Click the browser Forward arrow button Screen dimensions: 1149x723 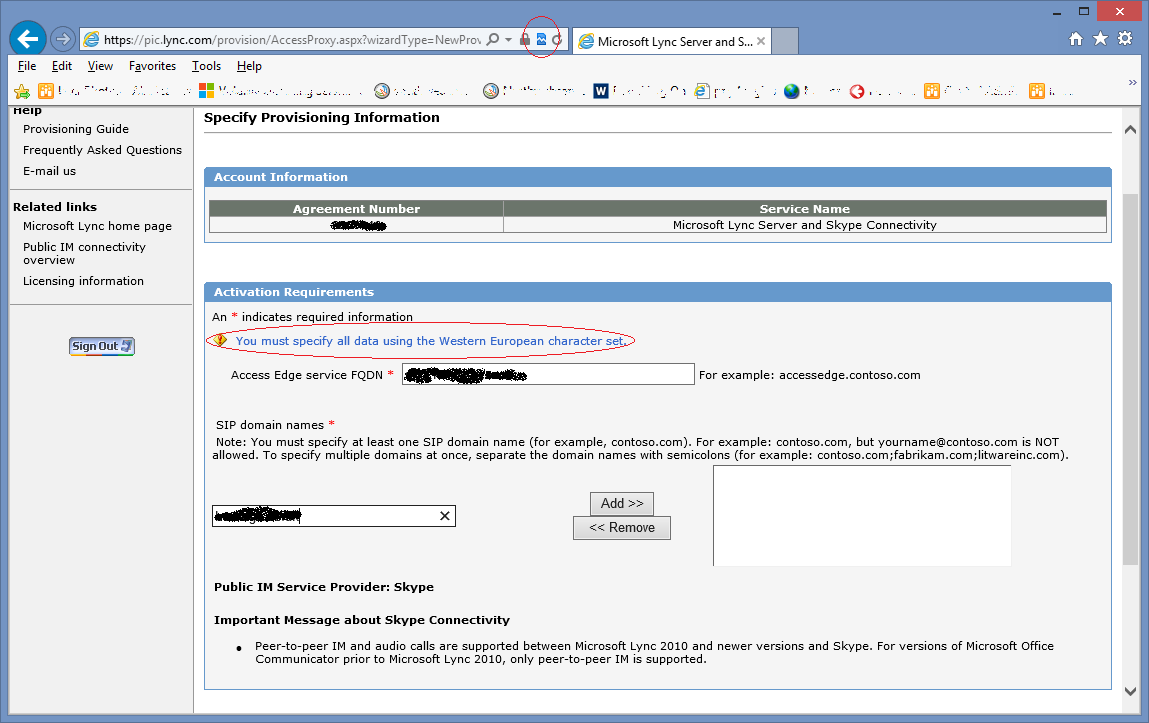coord(63,39)
